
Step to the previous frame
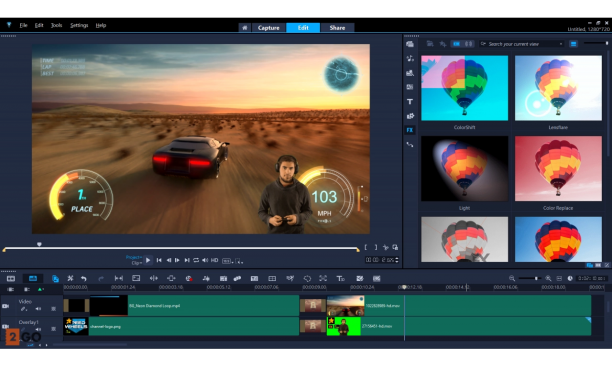[x=169, y=260]
